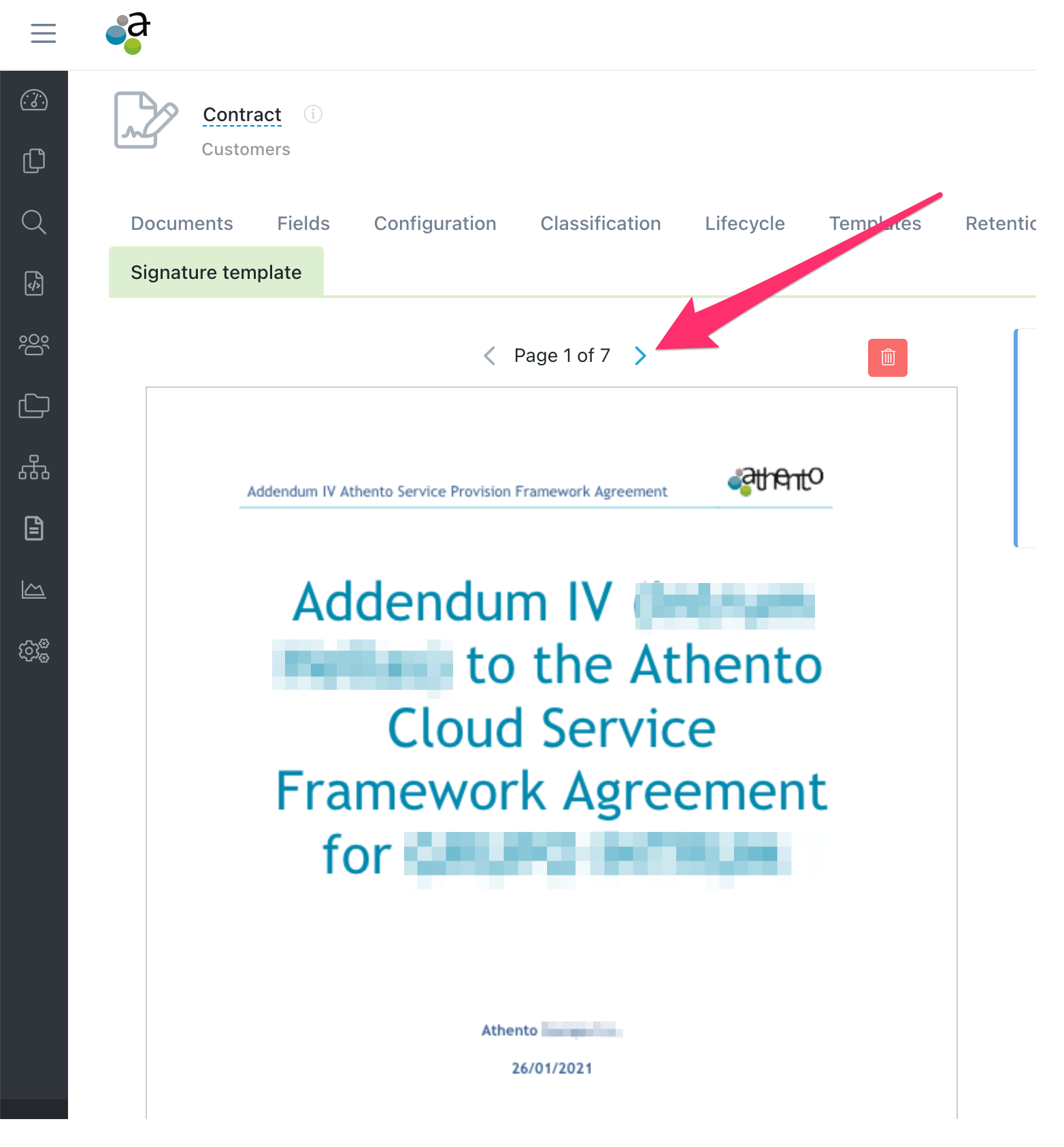Viewport: 1064px width, 1147px height.
Task: Open the settings gears icon in sidebar
Action: pos(33,650)
